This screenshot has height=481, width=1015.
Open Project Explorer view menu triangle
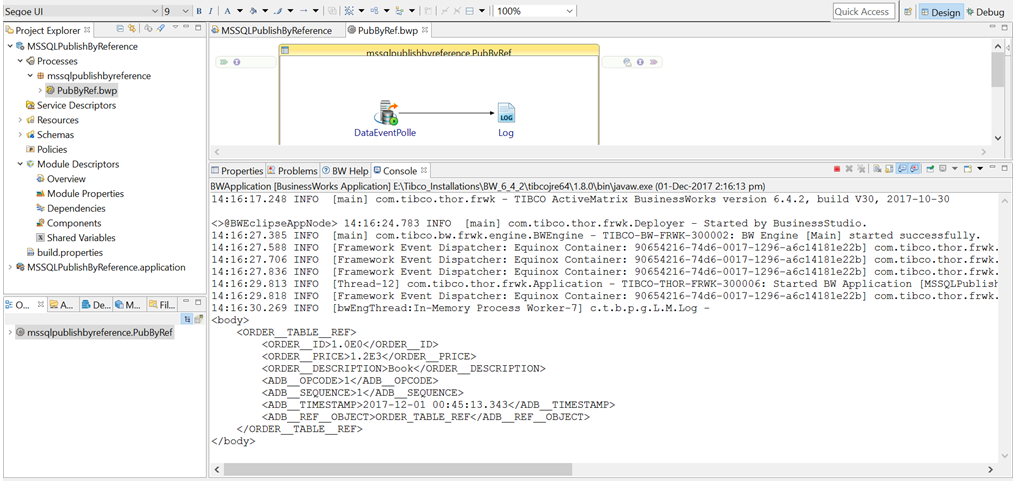coord(175,27)
